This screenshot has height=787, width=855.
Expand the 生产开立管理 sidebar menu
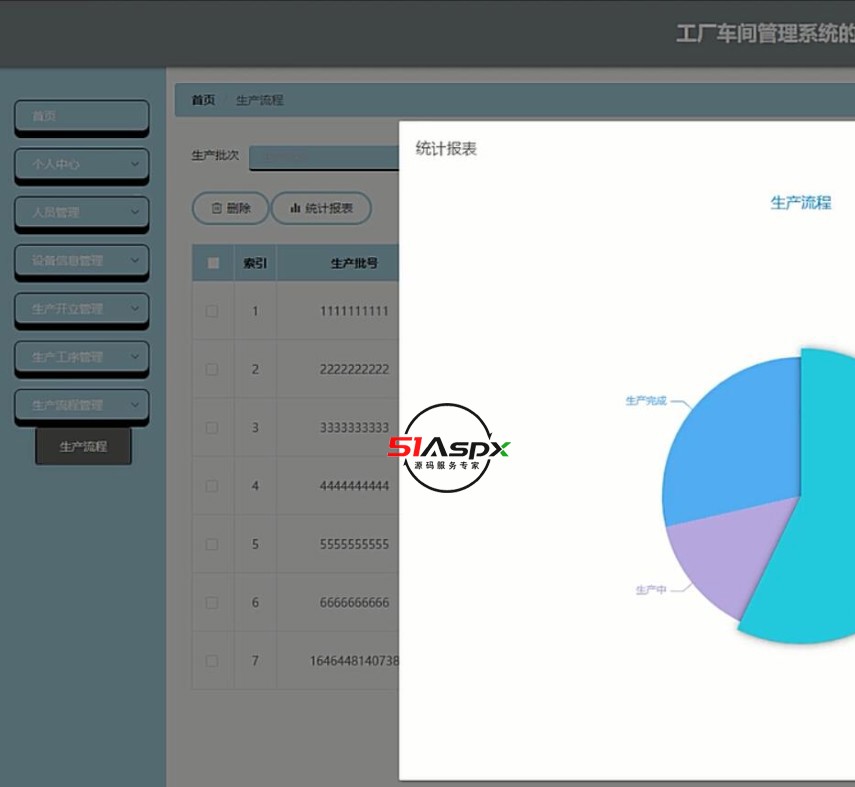(81, 309)
